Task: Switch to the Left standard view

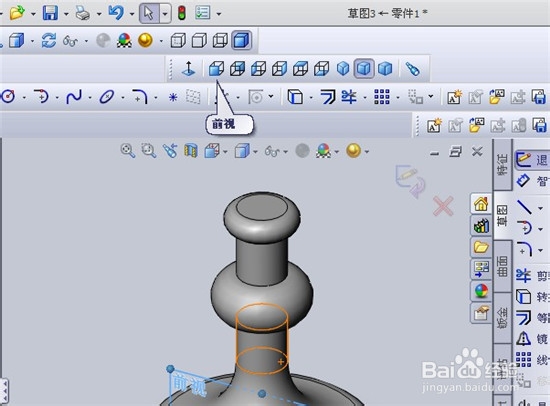Action: pyautogui.click(x=258, y=68)
